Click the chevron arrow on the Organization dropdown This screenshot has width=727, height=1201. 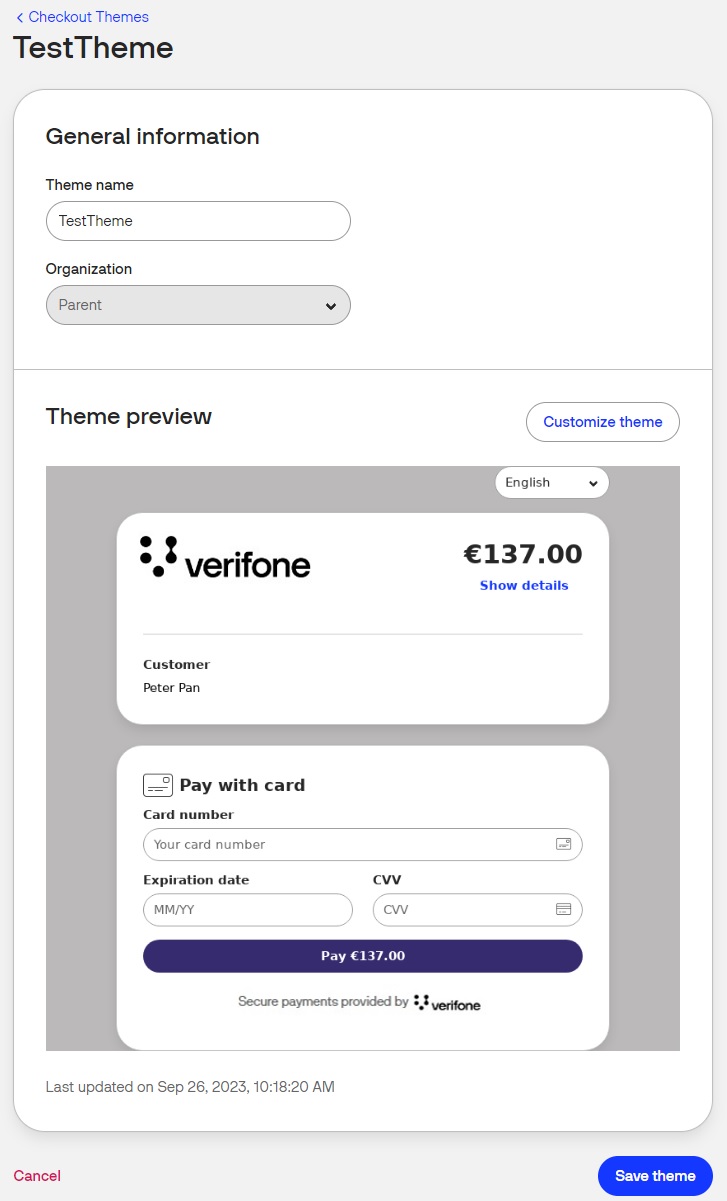[331, 306]
